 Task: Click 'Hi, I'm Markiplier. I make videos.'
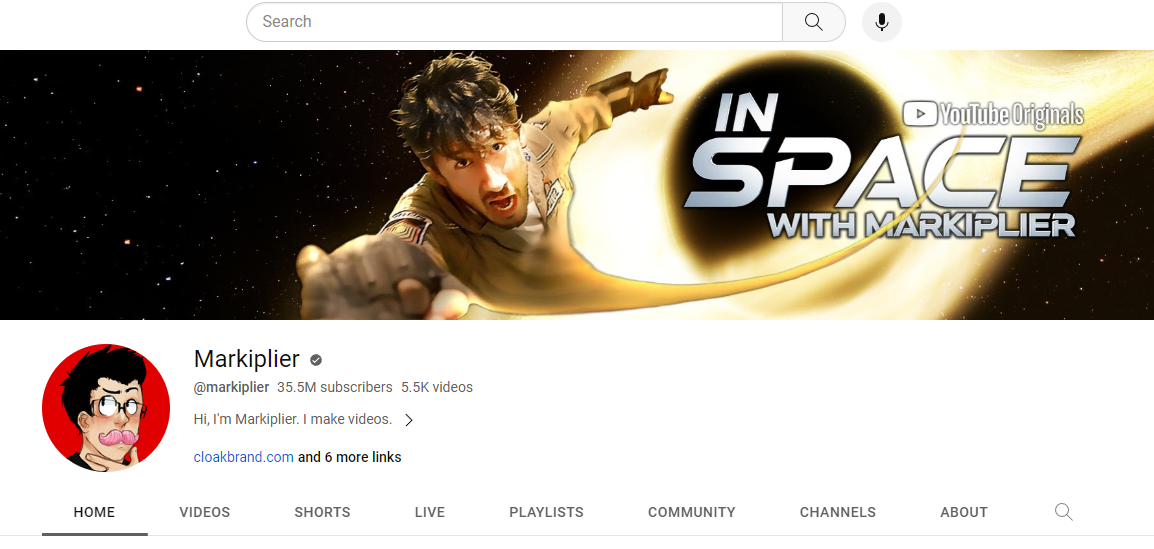[292, 419]
